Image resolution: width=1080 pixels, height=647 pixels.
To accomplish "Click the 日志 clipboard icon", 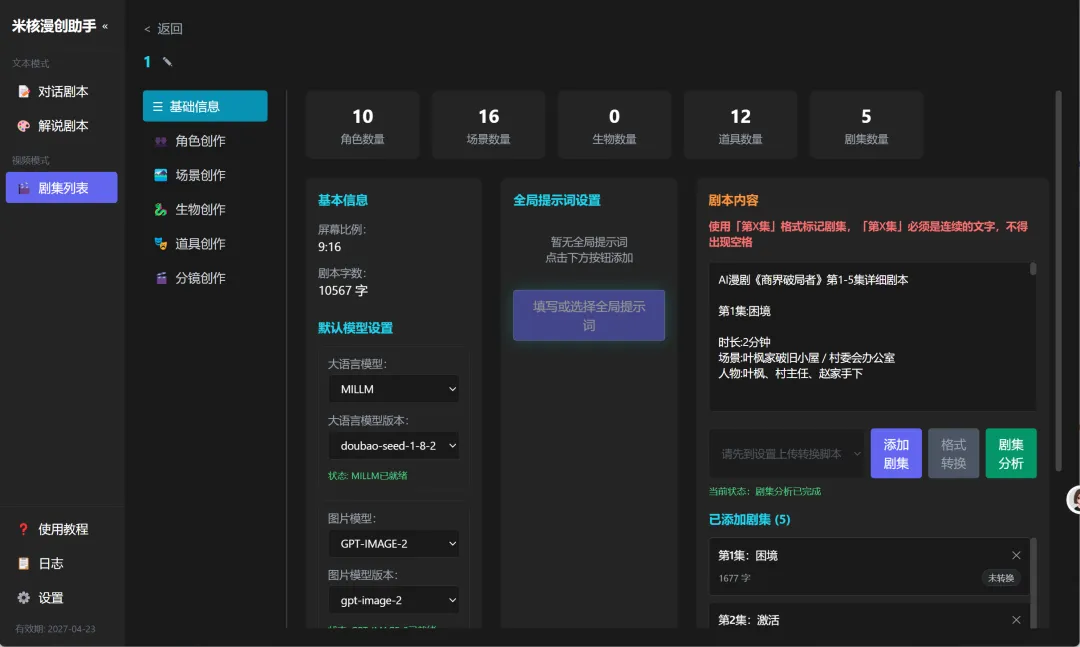I will coord(23,564).
